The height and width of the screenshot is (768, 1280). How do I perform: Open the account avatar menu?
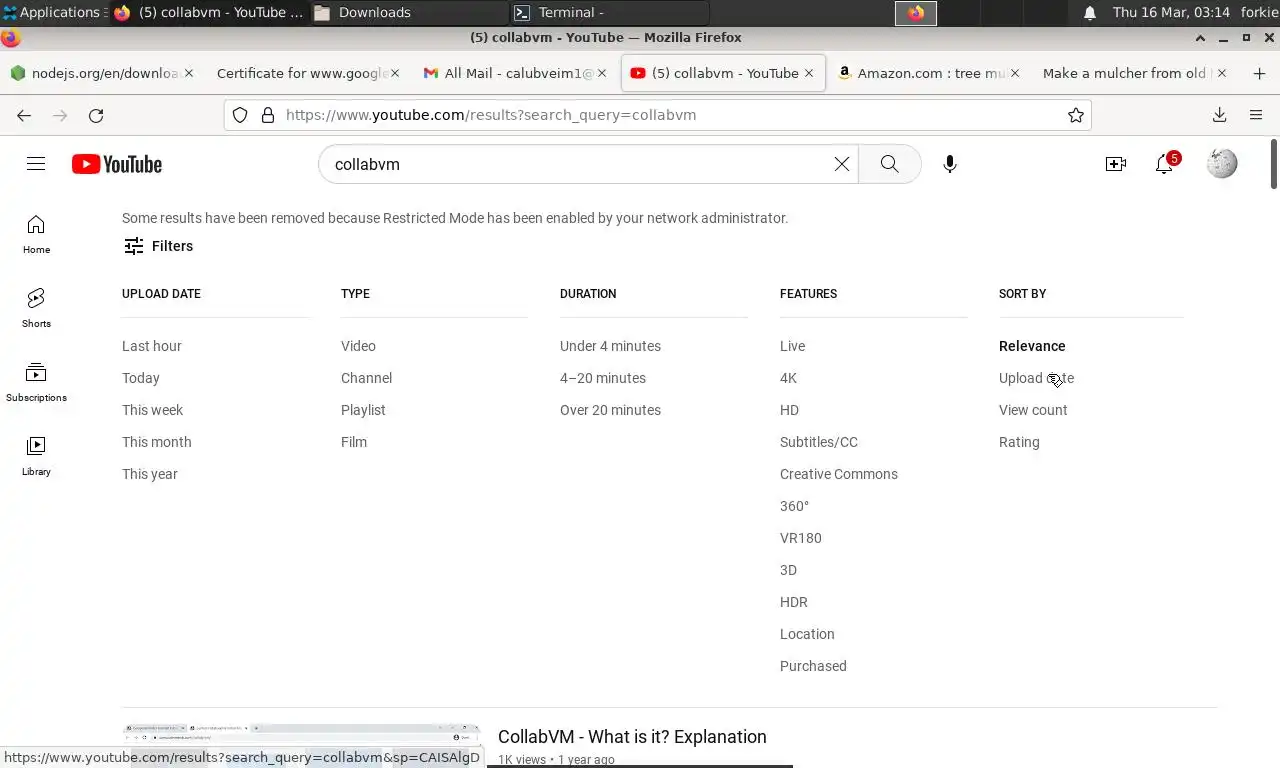(1222, 164)
